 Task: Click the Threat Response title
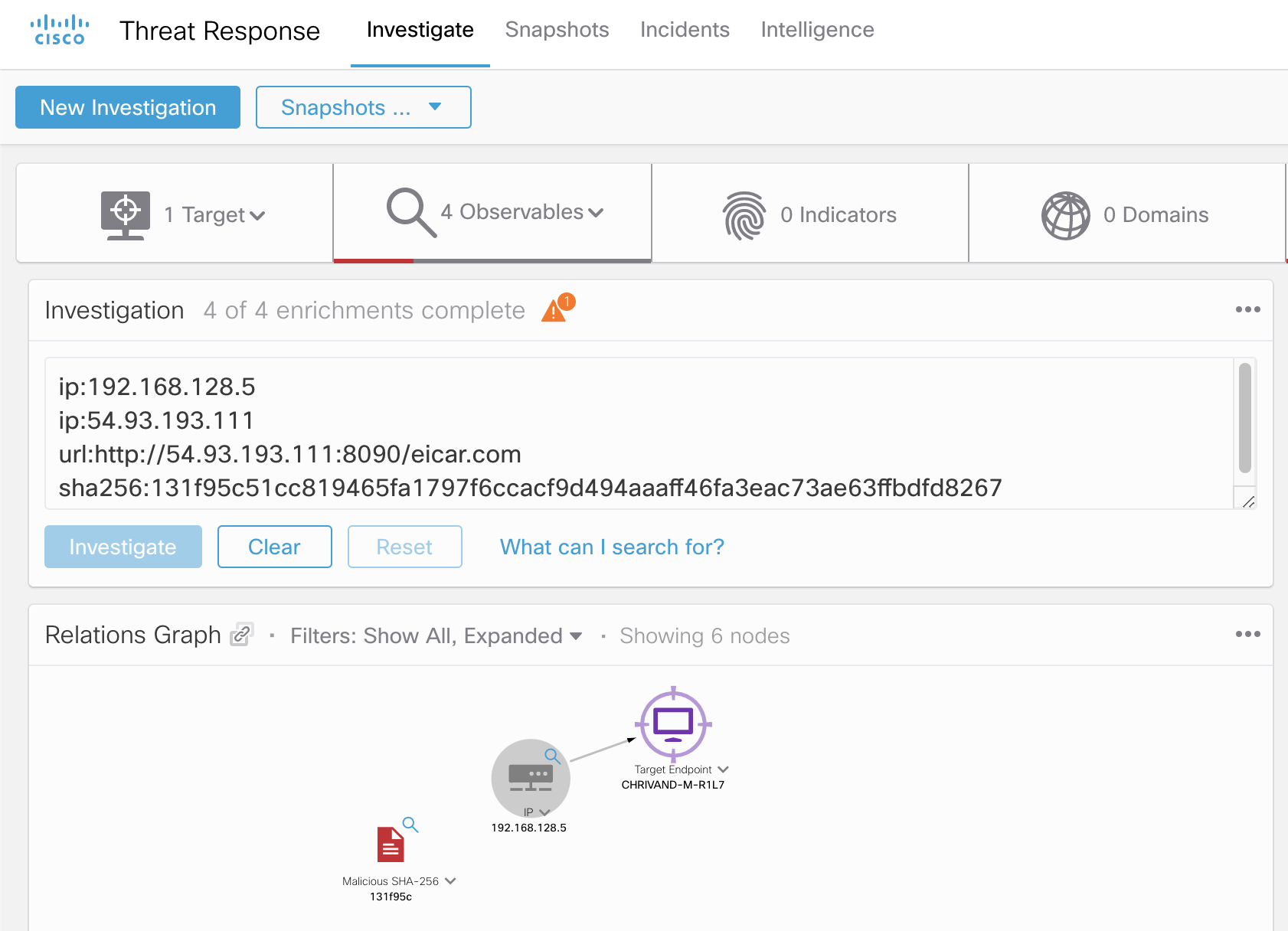pyautogui.click(x=220, y=31)
